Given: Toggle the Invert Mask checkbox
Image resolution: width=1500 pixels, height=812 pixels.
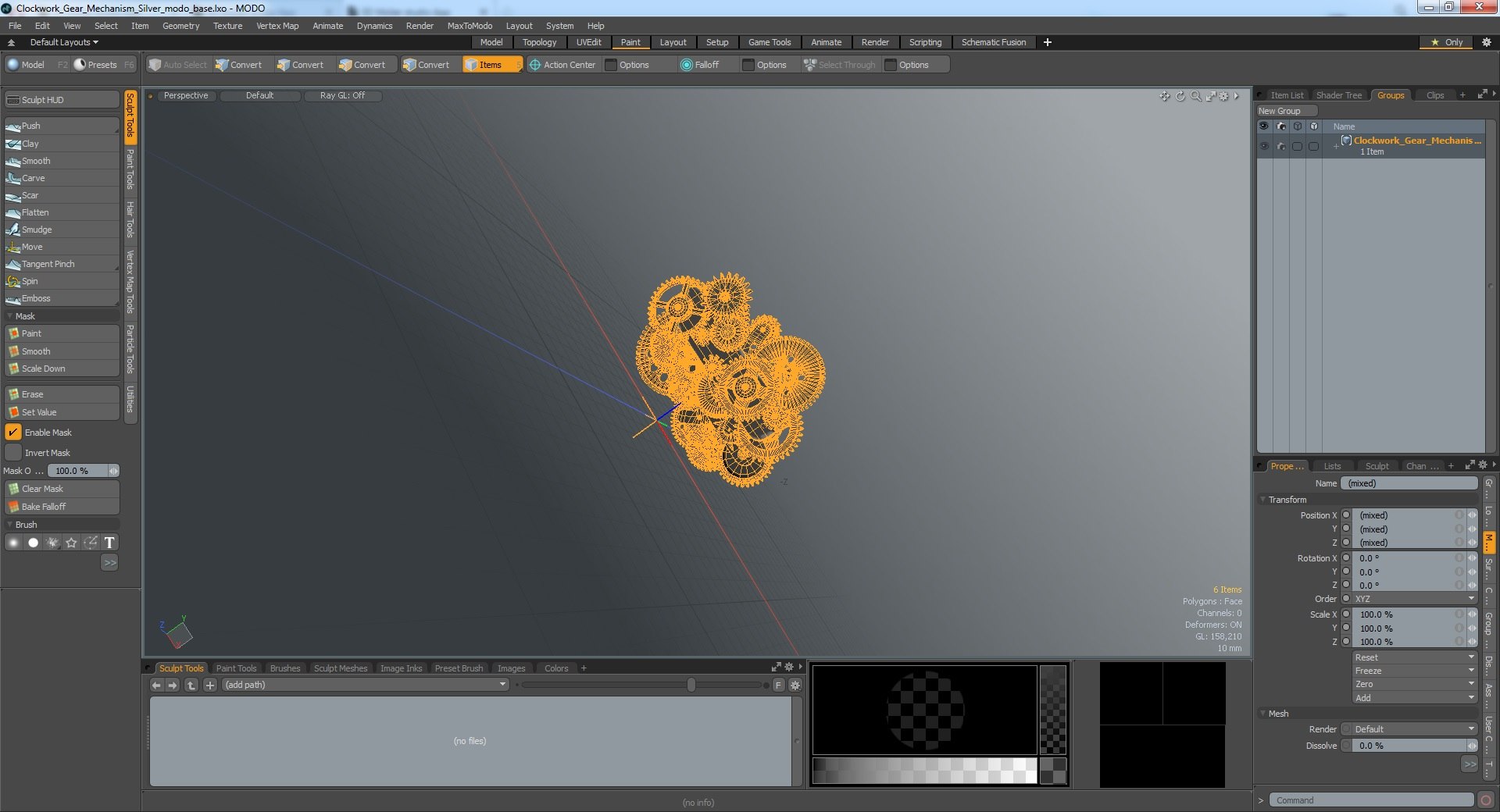Looking at the screenshot, I should click(13, 453).
